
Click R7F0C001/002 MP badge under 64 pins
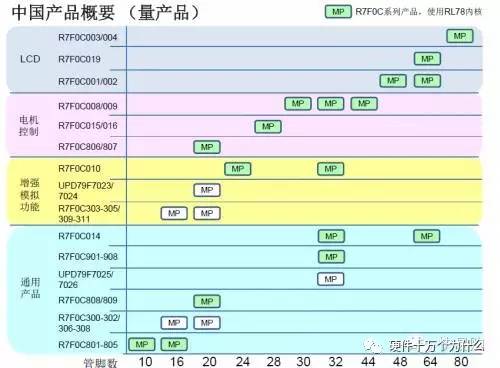point(427,81)
